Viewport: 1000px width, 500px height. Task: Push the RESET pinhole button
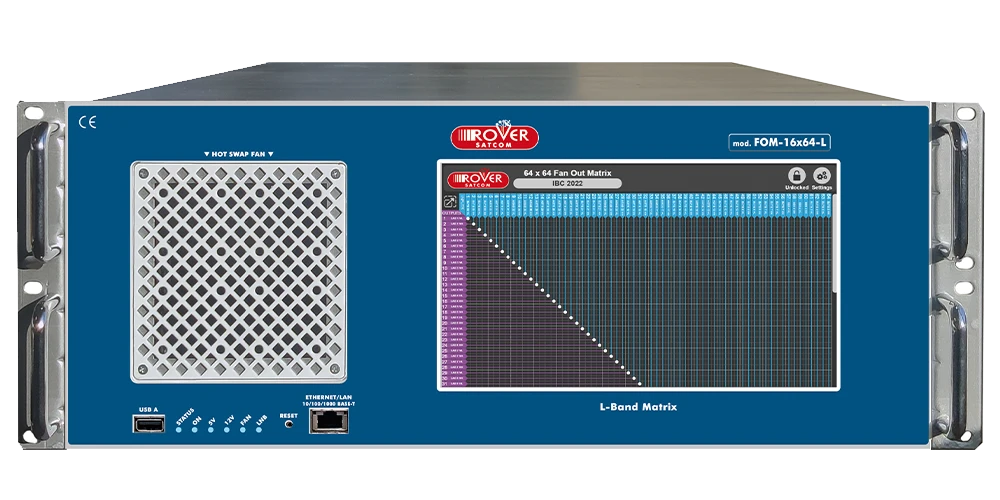click(289, 424)
